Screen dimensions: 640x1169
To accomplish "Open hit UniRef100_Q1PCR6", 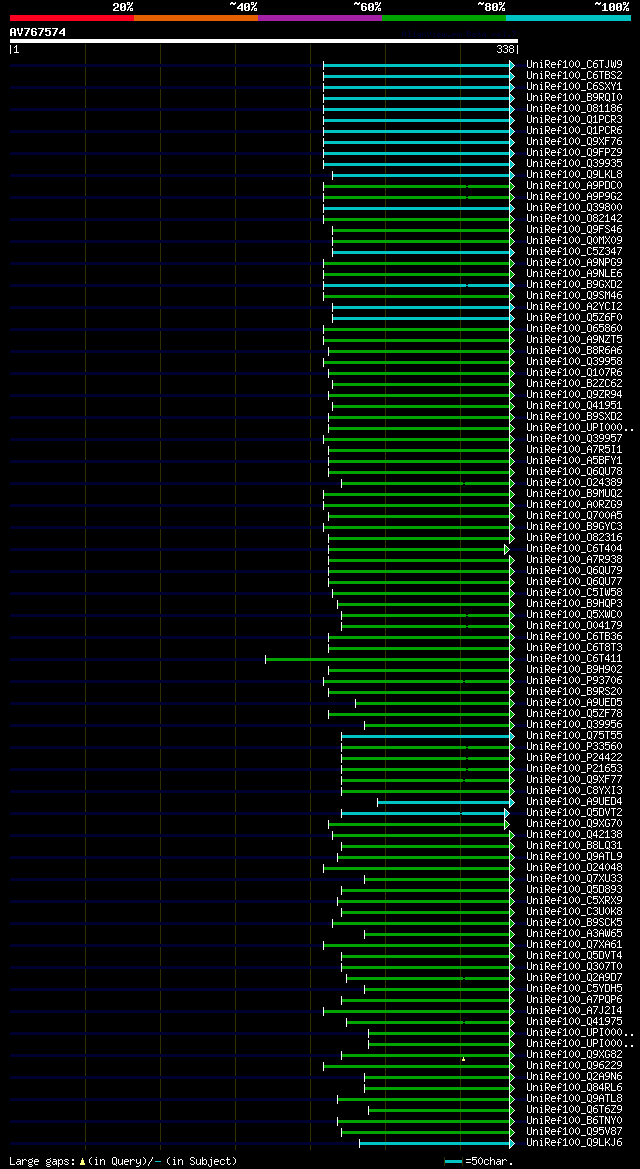I will (574, 130).
